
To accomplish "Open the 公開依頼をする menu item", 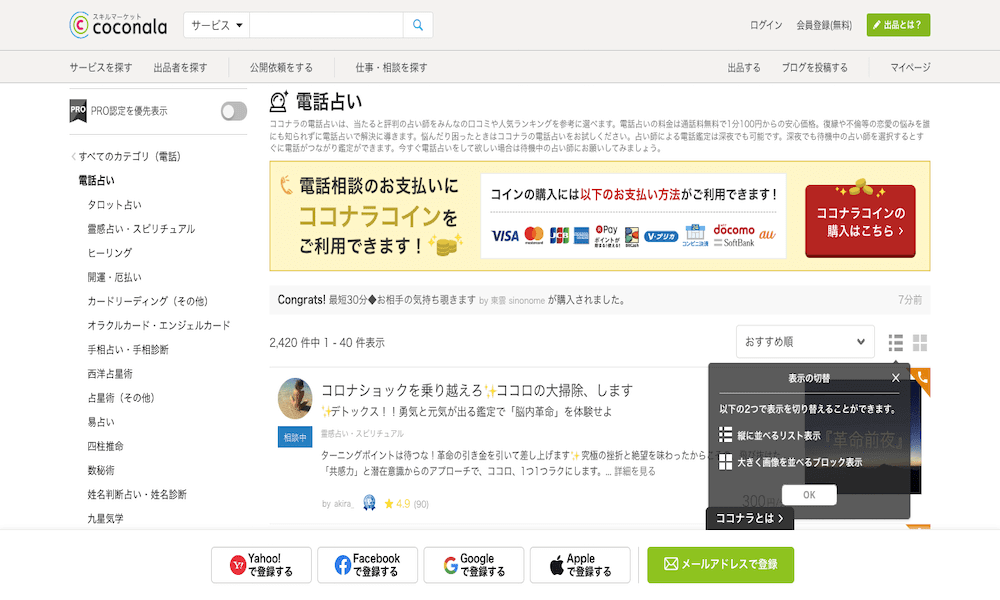I will pyautogui.click(x=281, y=67).
